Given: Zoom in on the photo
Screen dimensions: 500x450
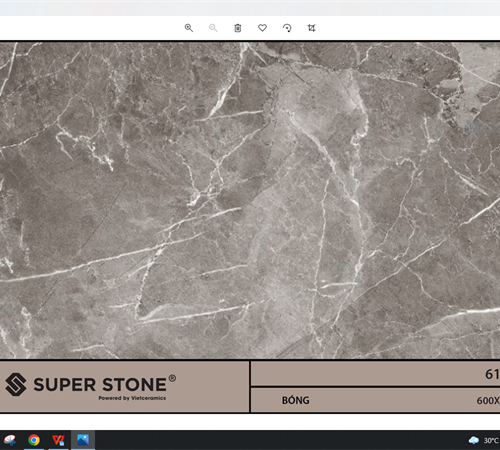Looking at the screenshot, I should [x=189, y=28].
